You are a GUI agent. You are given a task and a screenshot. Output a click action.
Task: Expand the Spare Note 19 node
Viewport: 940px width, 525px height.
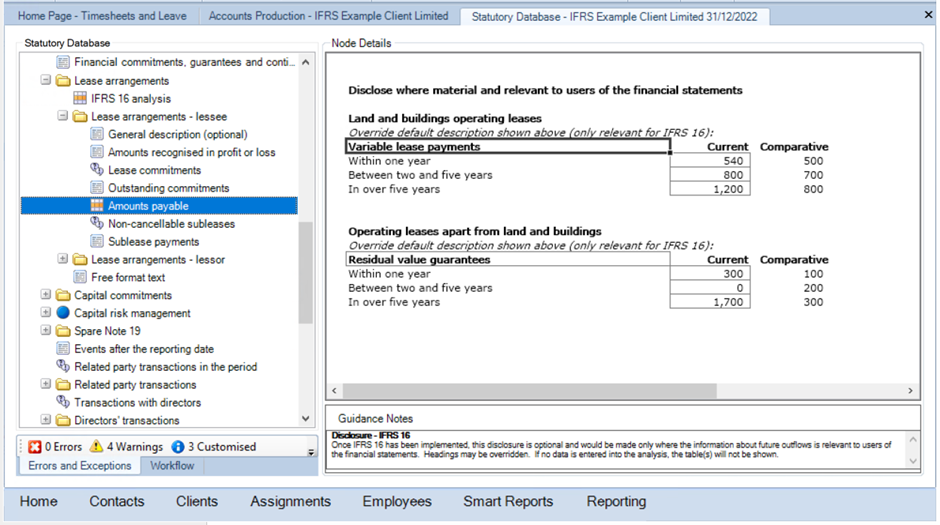(x=46, y=330)
